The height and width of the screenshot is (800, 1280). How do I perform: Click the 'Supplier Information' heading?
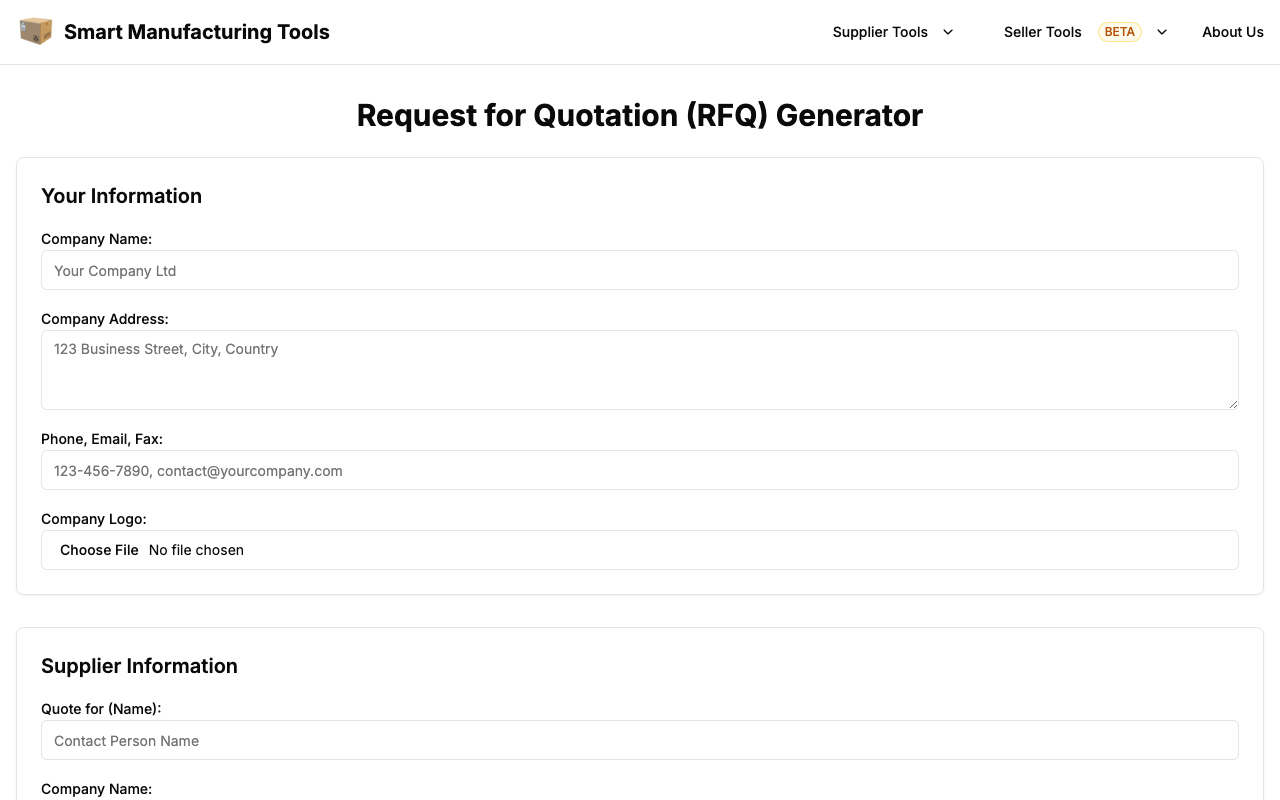[139, 666]
